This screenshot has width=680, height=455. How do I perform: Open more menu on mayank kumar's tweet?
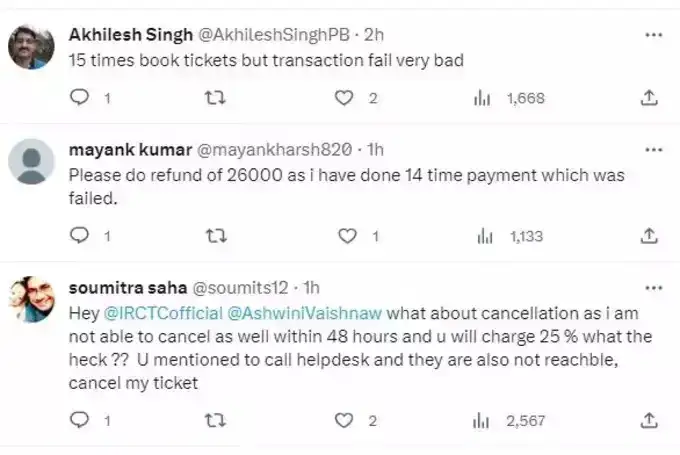(654, 150)
